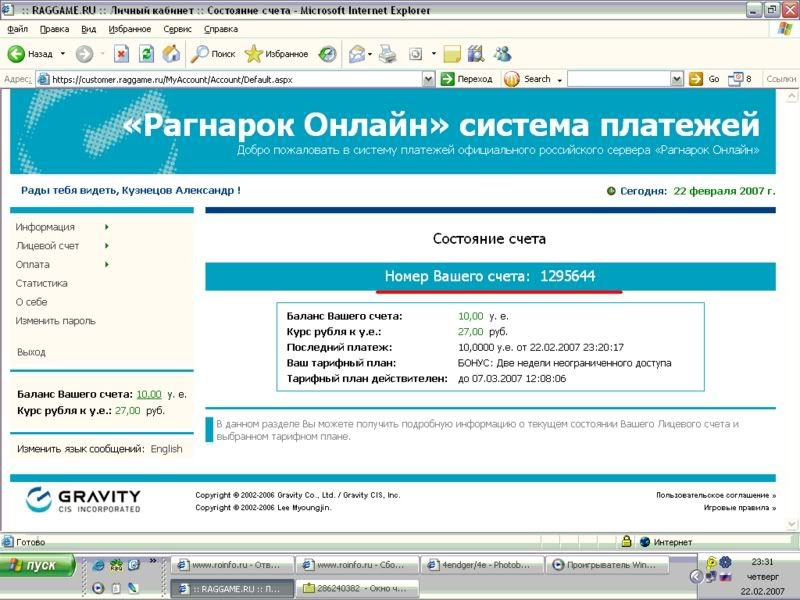Click the padlock icon in the status bar
This screenshot has height=600, width=800.
point(626,542)
